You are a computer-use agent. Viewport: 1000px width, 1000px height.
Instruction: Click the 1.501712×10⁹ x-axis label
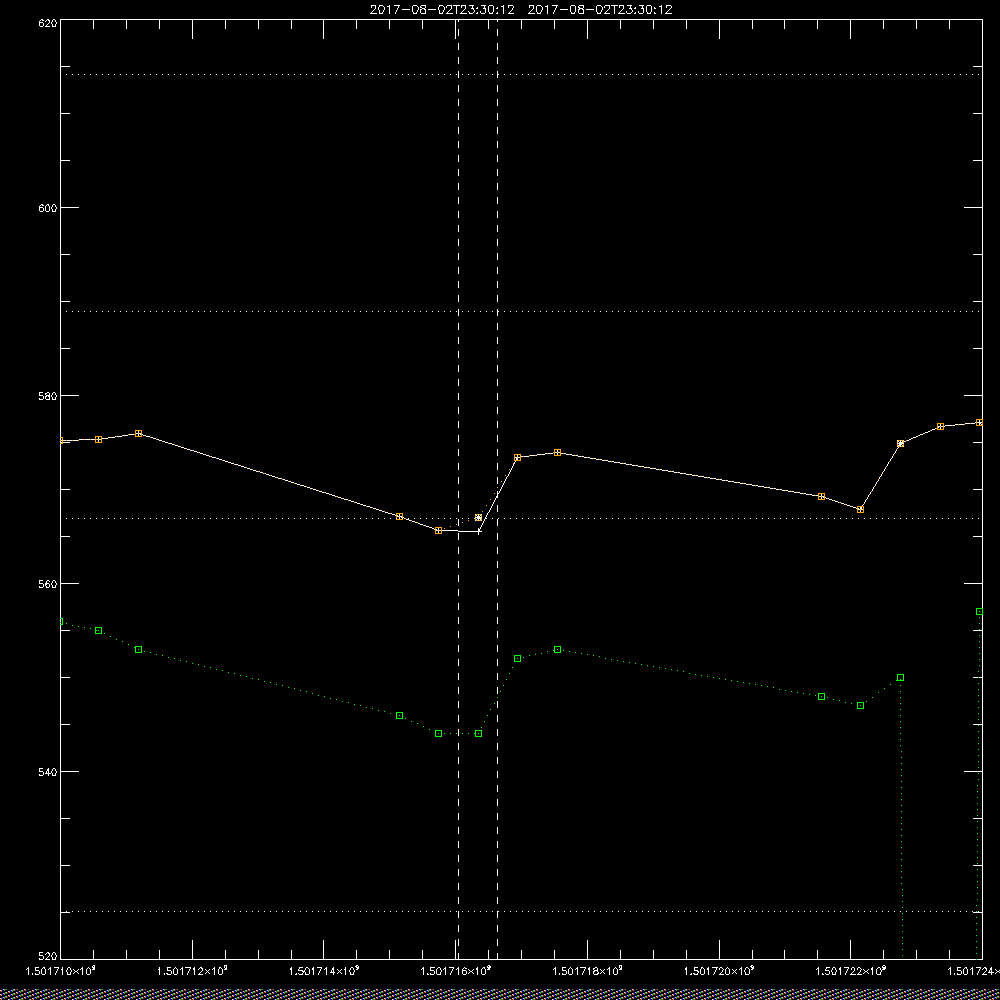(192, 971)
